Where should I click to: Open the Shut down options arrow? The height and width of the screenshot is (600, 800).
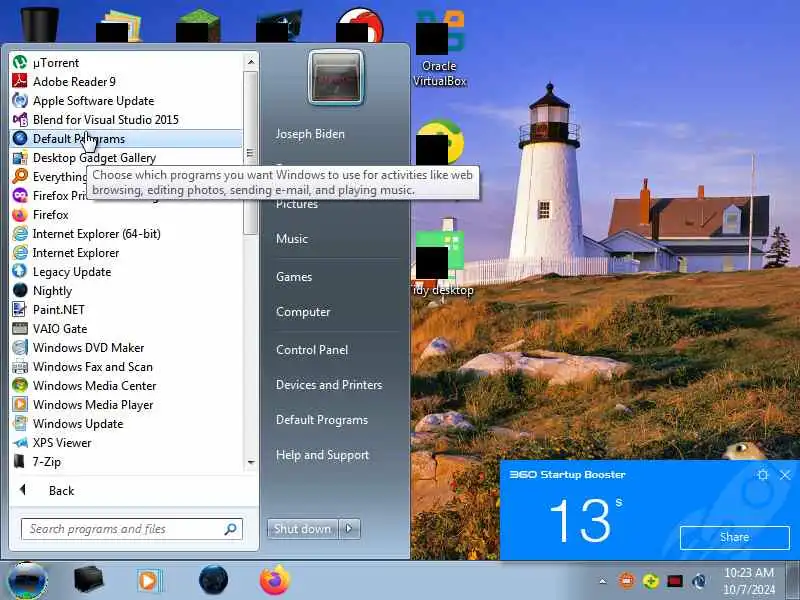(349, 529)
